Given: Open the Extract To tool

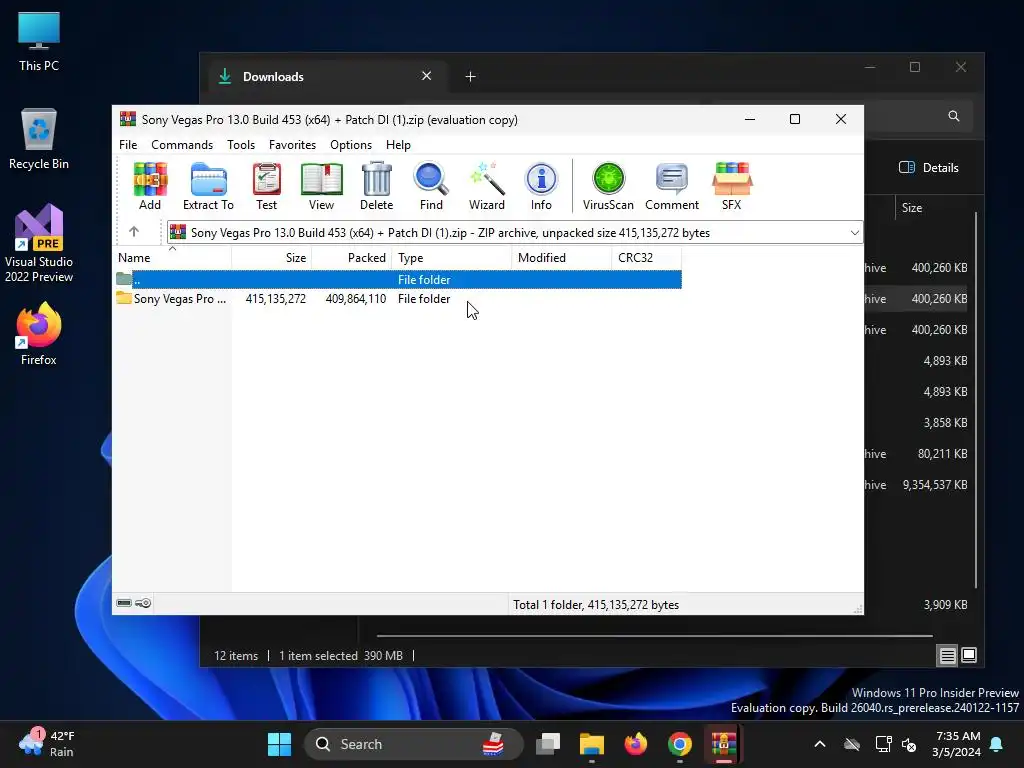Looking at the screenshot, I should pos(208,186).
